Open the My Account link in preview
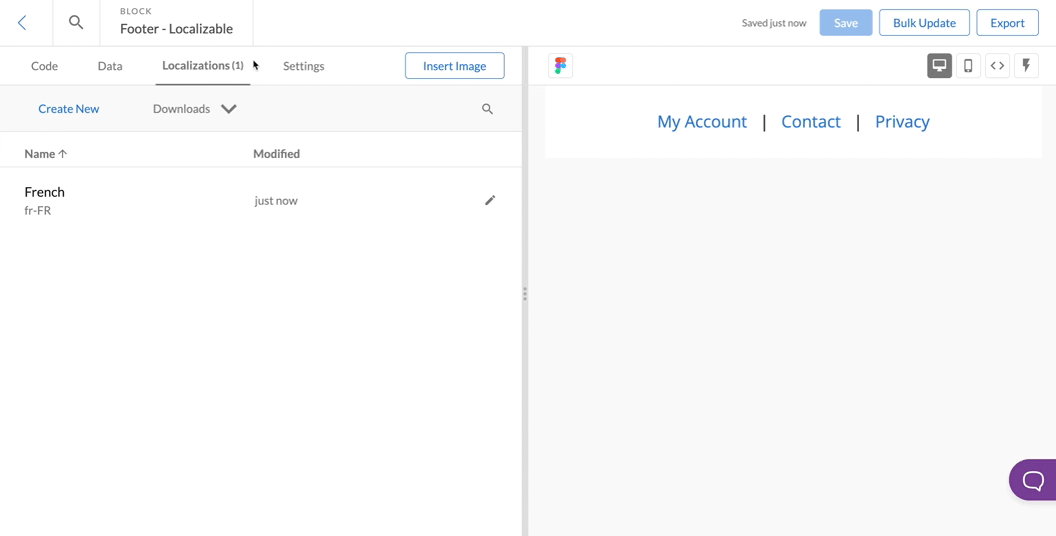Image resolution: width=1056 pixels, height=536 pixels. point(702,121)
